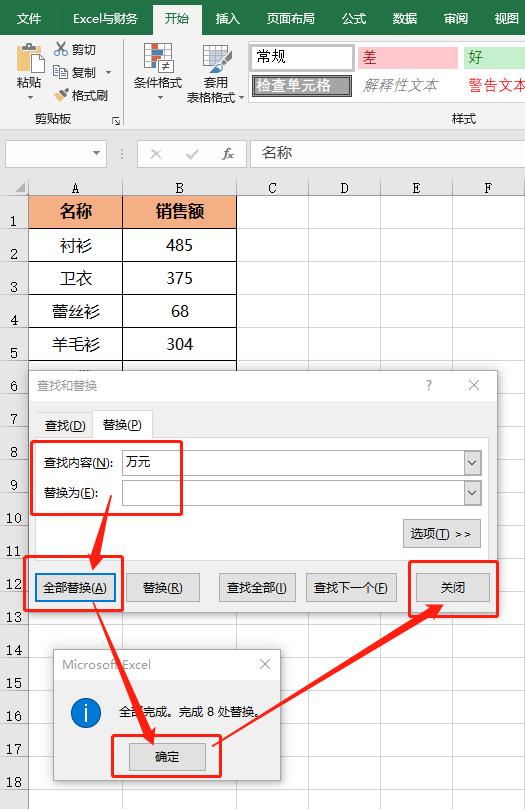525x809 pixels.
Task: Open clipboard pane launcher icon
Action: tap(116, 121)
